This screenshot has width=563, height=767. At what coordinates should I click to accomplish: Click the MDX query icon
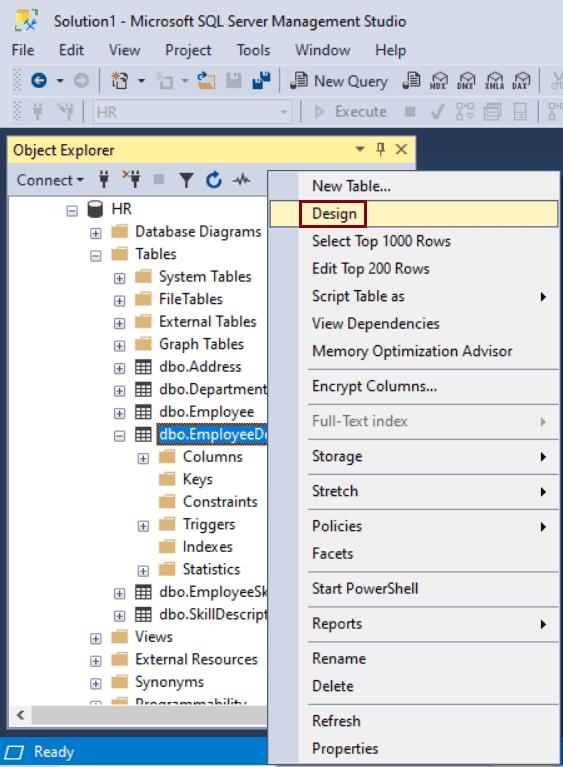click(438, 81)
